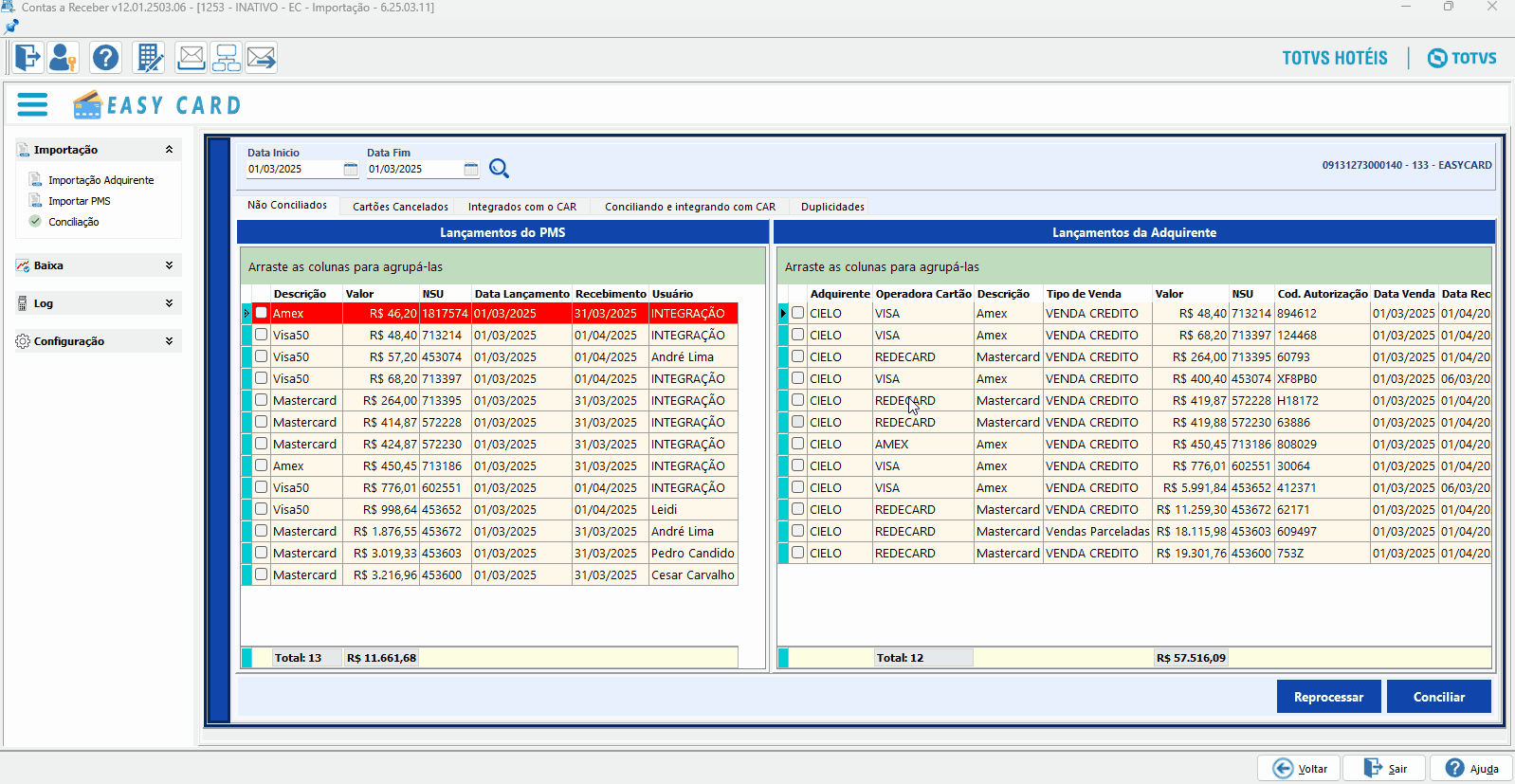Click the Baixa section icon
This screenshot has width=1515, height=784.
(x=23, y=265)
